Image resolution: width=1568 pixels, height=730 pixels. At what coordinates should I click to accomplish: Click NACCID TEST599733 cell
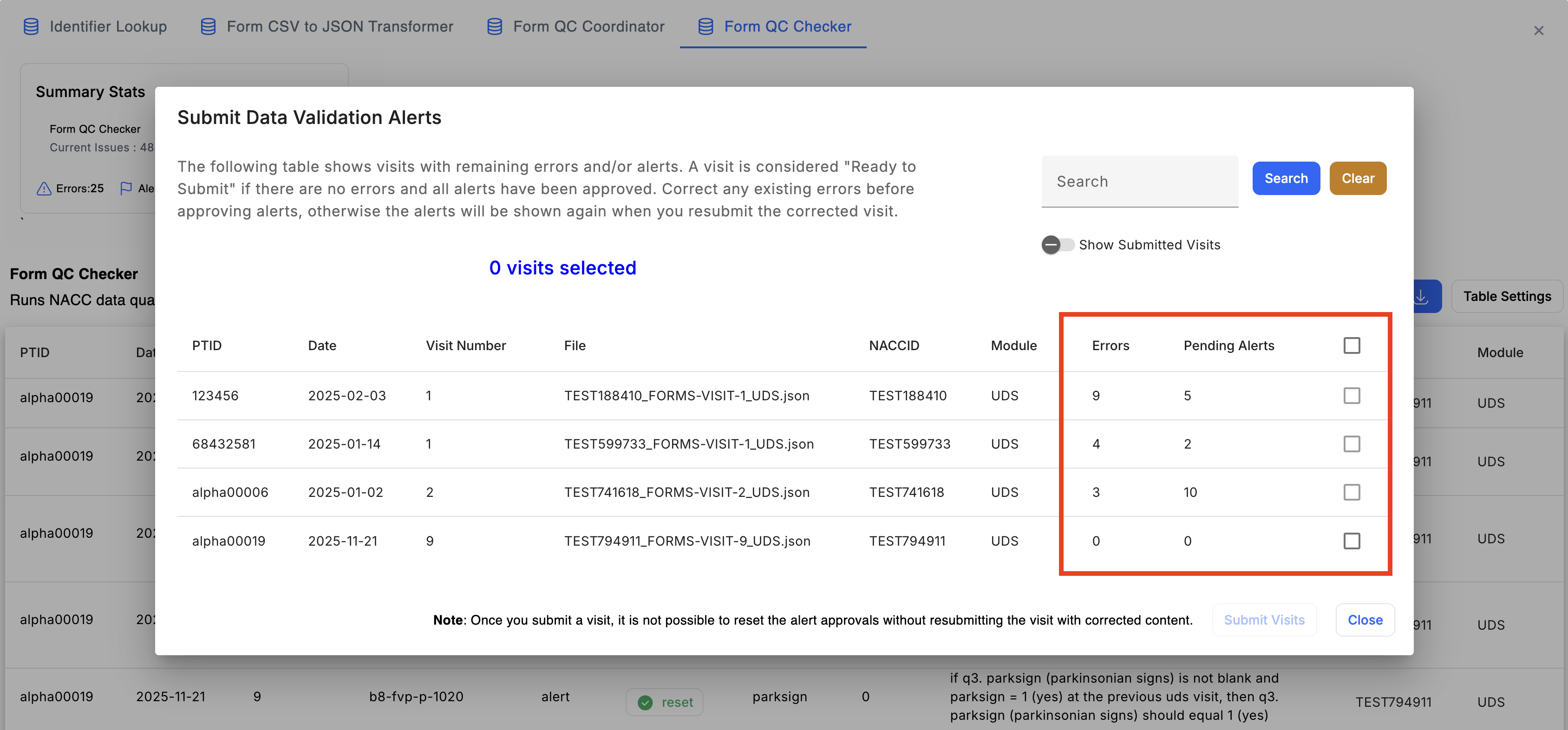click(x=909, y=444)
